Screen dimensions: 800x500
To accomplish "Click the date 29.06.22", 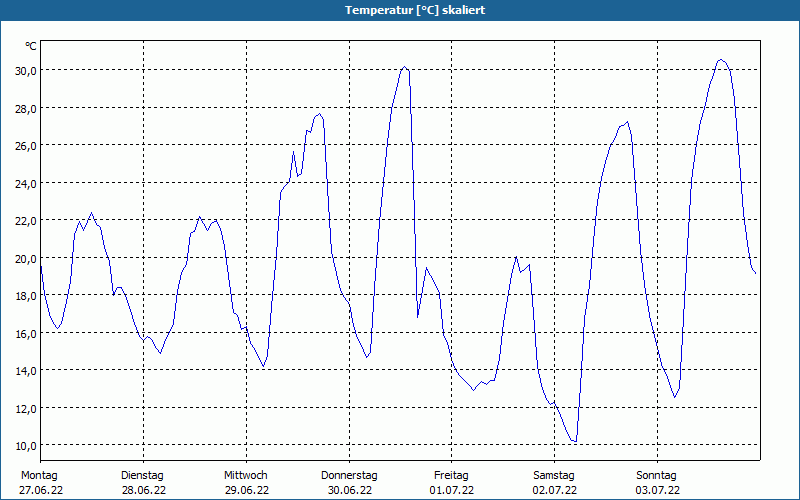I will pyautogui.click(x=247, y=490).
